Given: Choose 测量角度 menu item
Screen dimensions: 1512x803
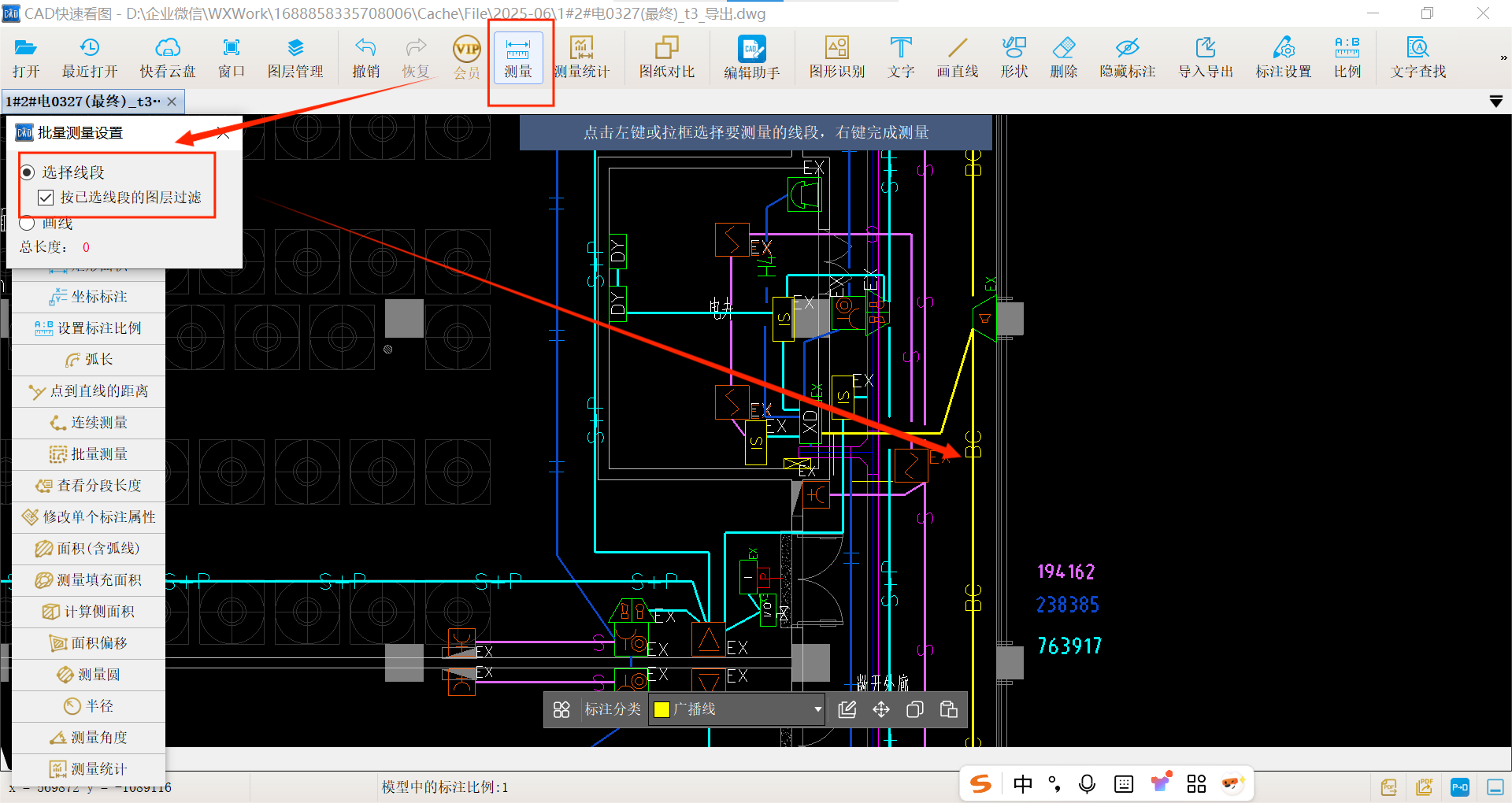Looking at the screenshot, I should click(x=88, y=738).
